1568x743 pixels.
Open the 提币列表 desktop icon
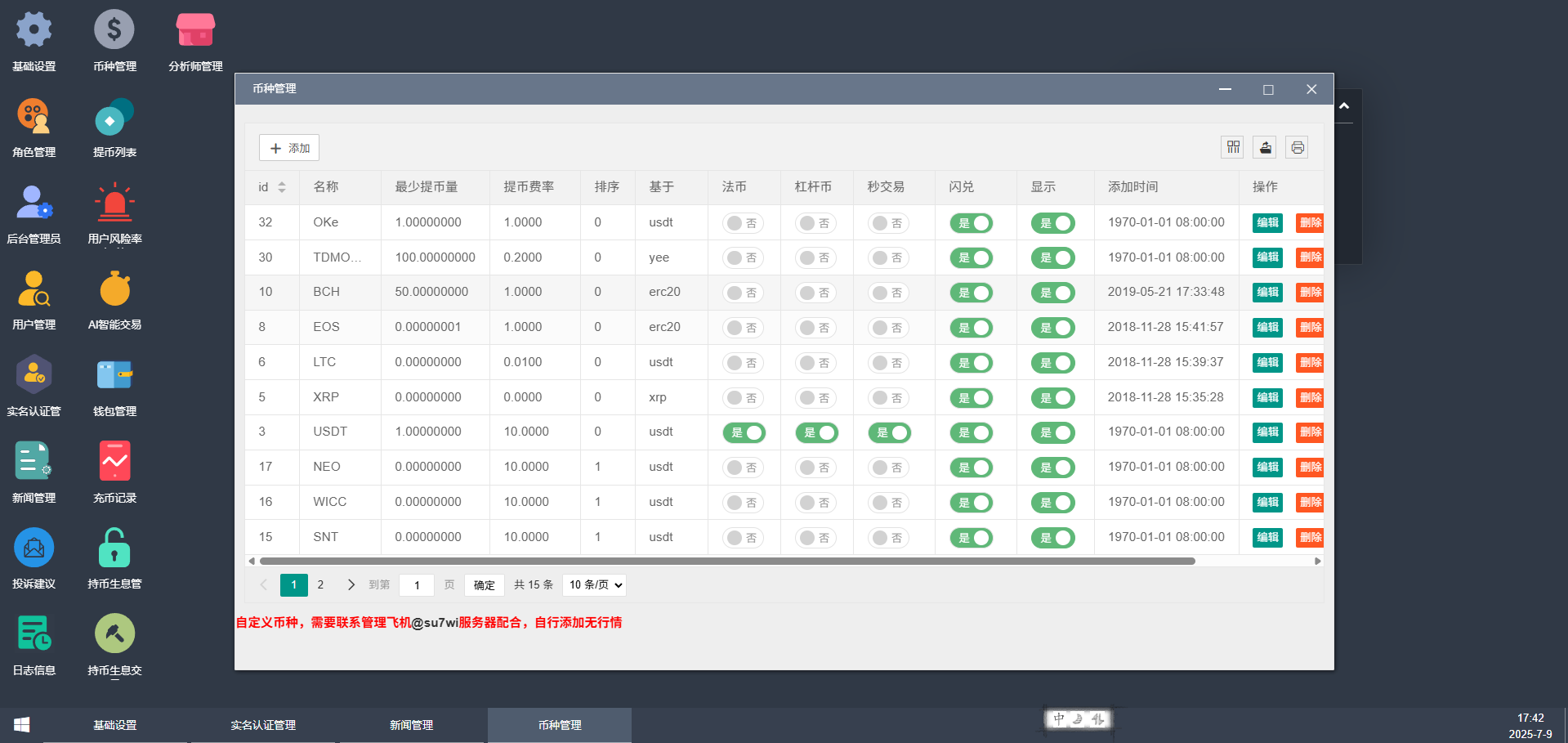point(114,118)
